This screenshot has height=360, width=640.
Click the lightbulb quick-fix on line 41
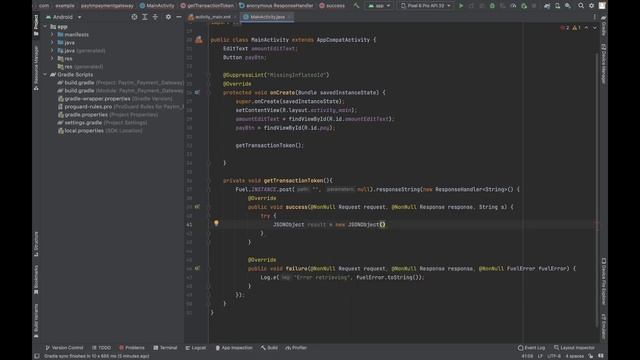point(216,223)
